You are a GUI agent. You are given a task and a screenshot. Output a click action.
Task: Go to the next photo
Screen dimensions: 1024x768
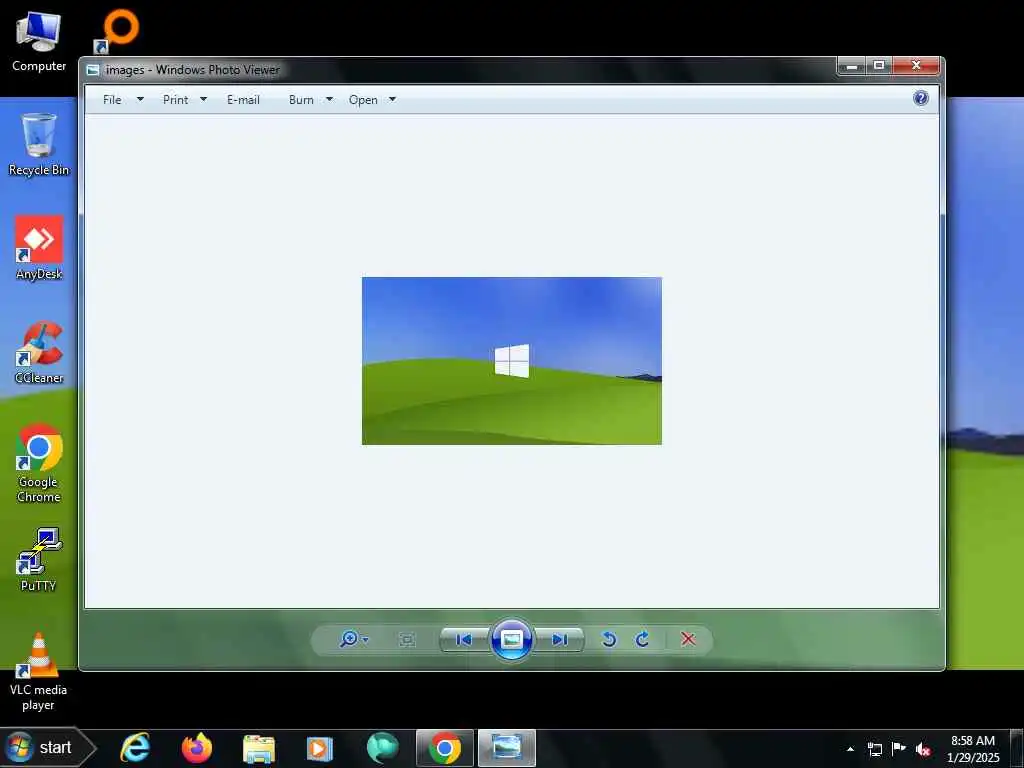click(559, 639)
